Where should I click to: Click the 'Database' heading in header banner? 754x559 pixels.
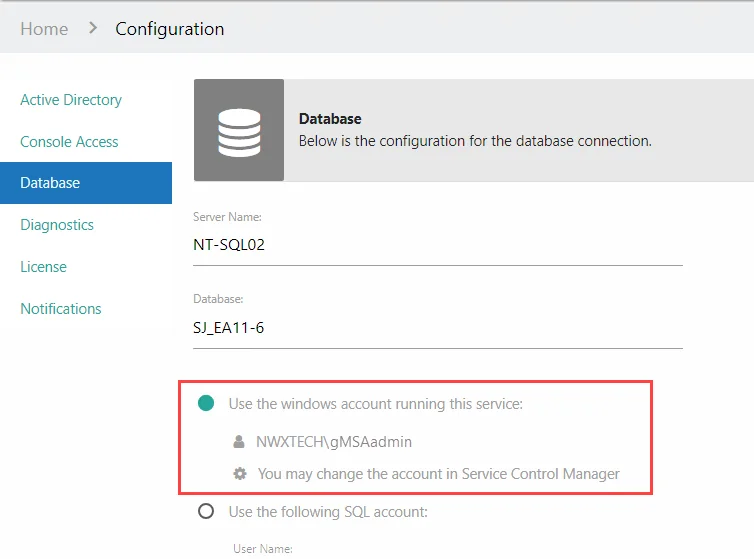pyautogui.click(x=330, y=119)
